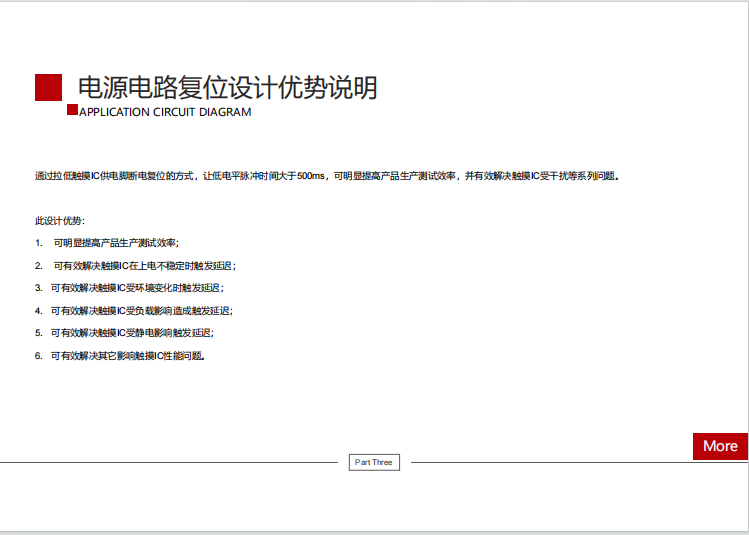Click the small red square before APPLICATION CIRCUIT DIAGRAM
This screenshot has height=535, width=749.
pyautogui.click(x=72, y=110)
